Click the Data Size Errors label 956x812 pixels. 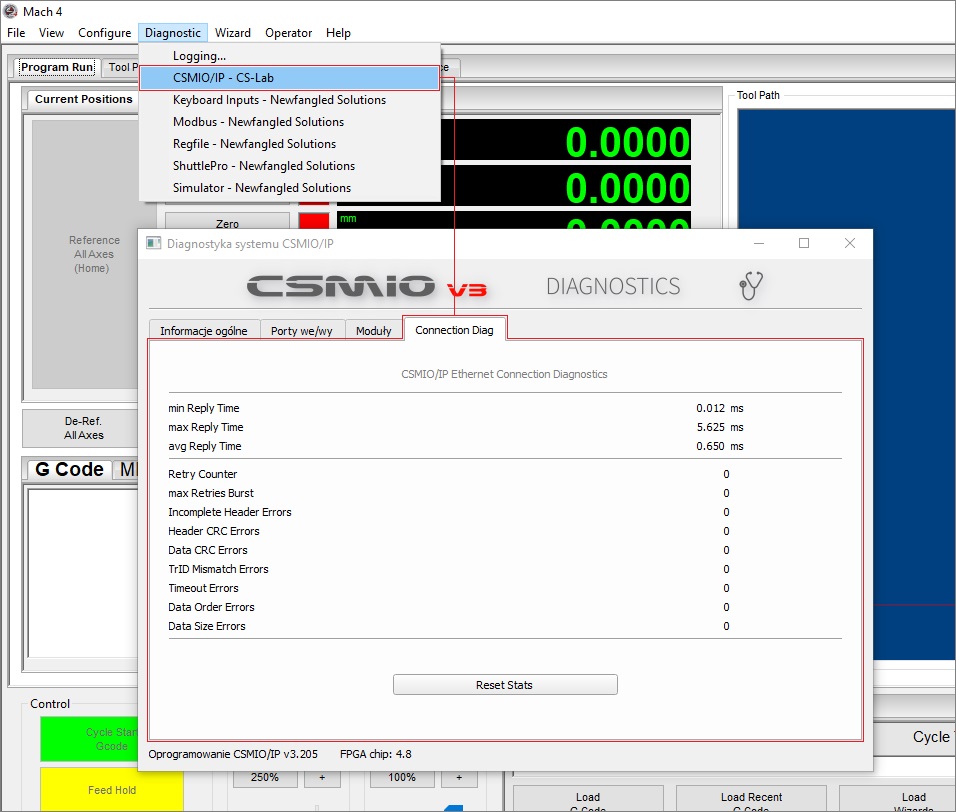[x=207, y=626]
